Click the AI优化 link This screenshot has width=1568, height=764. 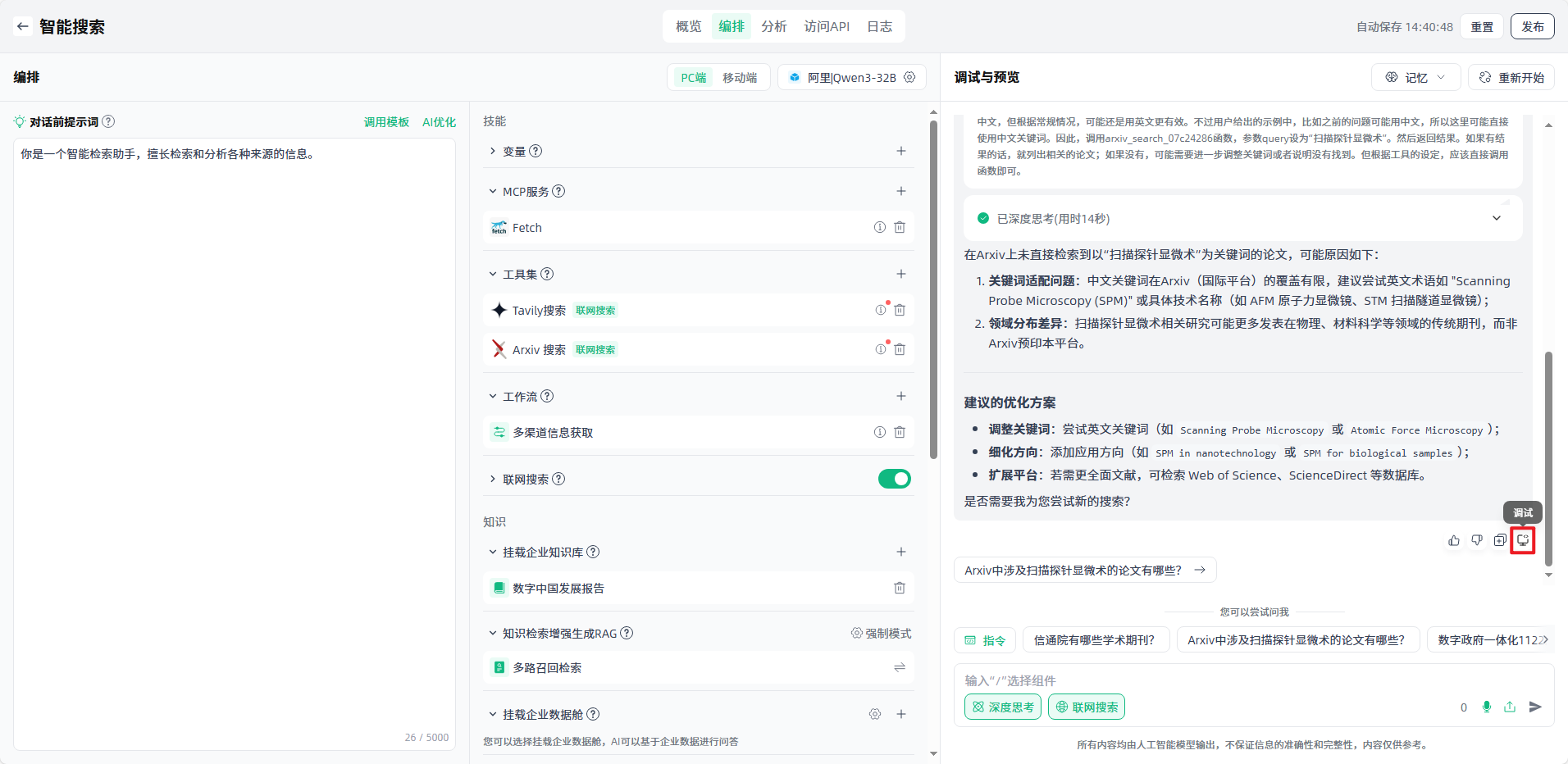point(439,122)
